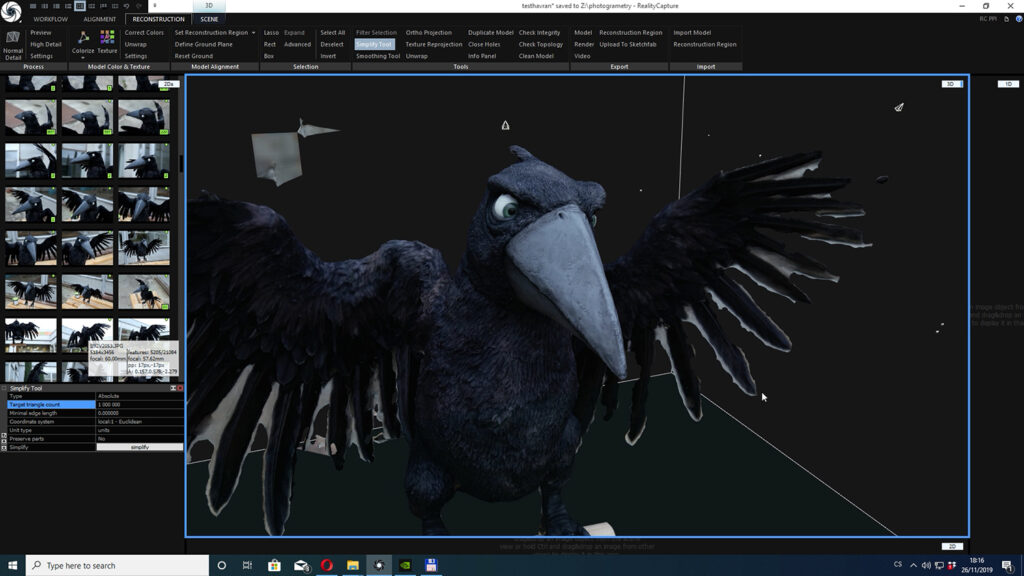Click the Simplify Tool panel dock icon
Screen dimensions: 1024x576
tap(173, 388)
